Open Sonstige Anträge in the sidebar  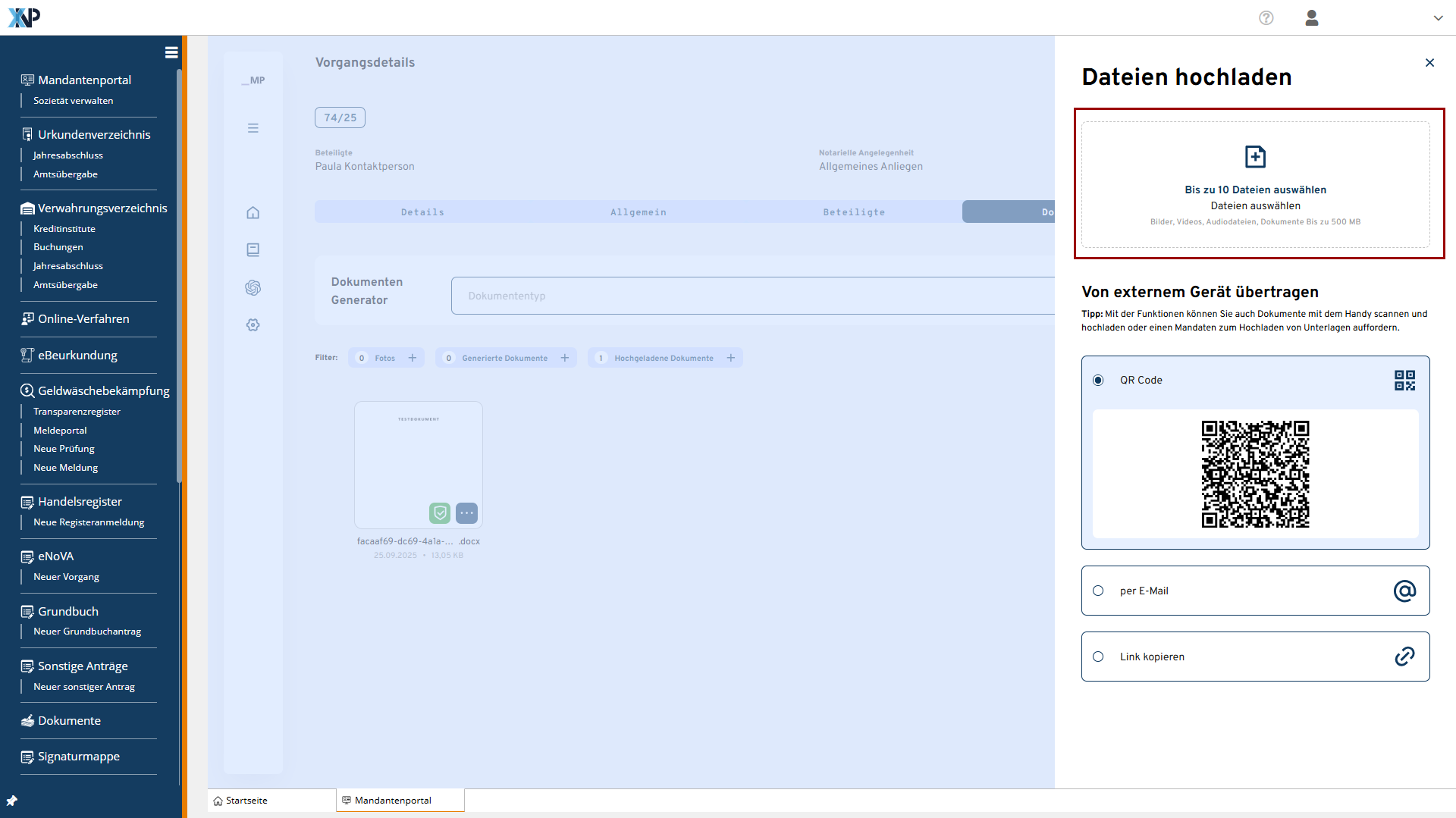83,666
